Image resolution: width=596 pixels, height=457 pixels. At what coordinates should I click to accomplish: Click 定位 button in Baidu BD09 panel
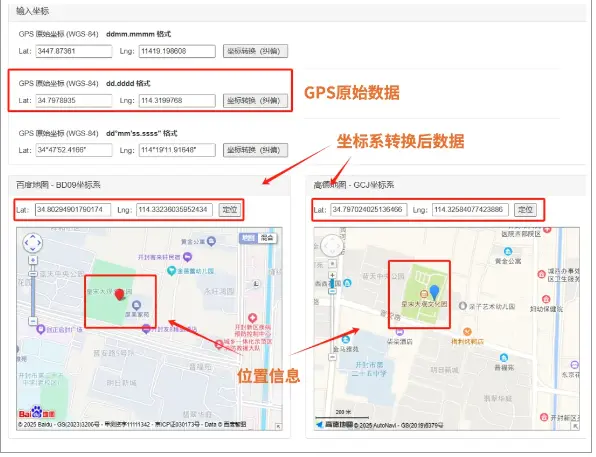230,209
